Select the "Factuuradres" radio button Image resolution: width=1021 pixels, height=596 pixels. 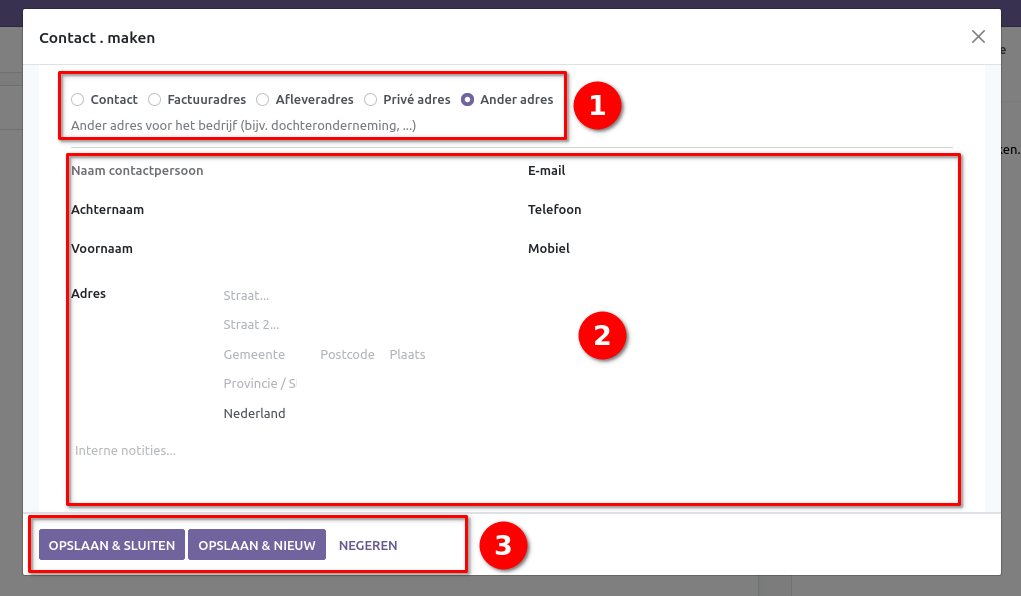pyautogui.click(x=154, y=99)
